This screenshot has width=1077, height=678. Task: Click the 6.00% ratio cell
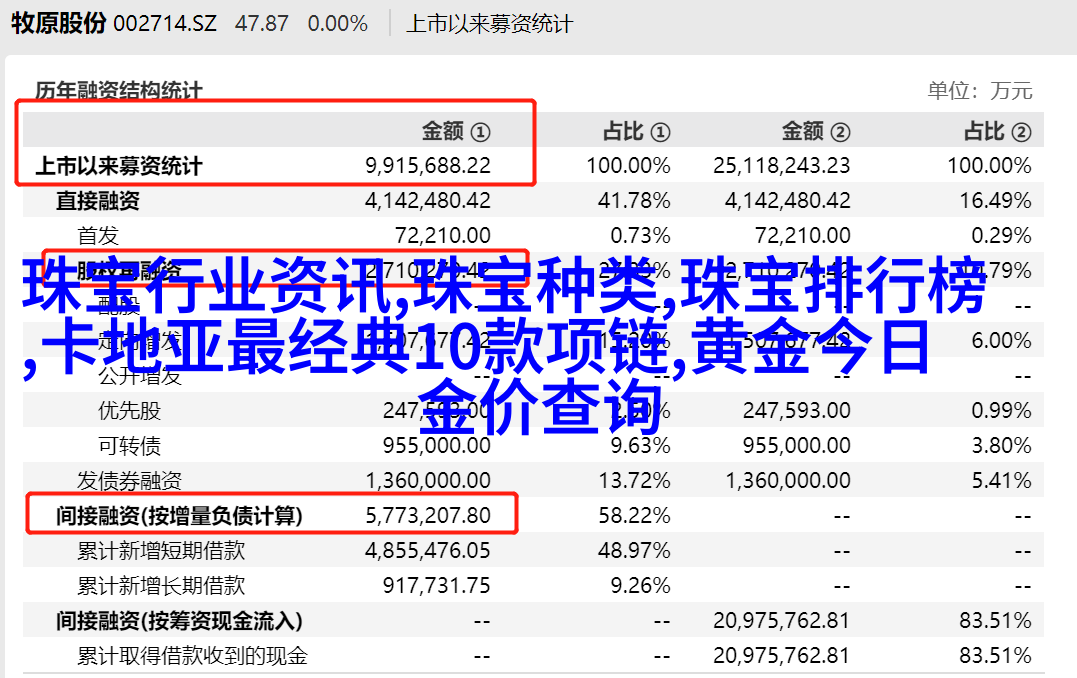pyautogui.click(x=1001, y=341)
